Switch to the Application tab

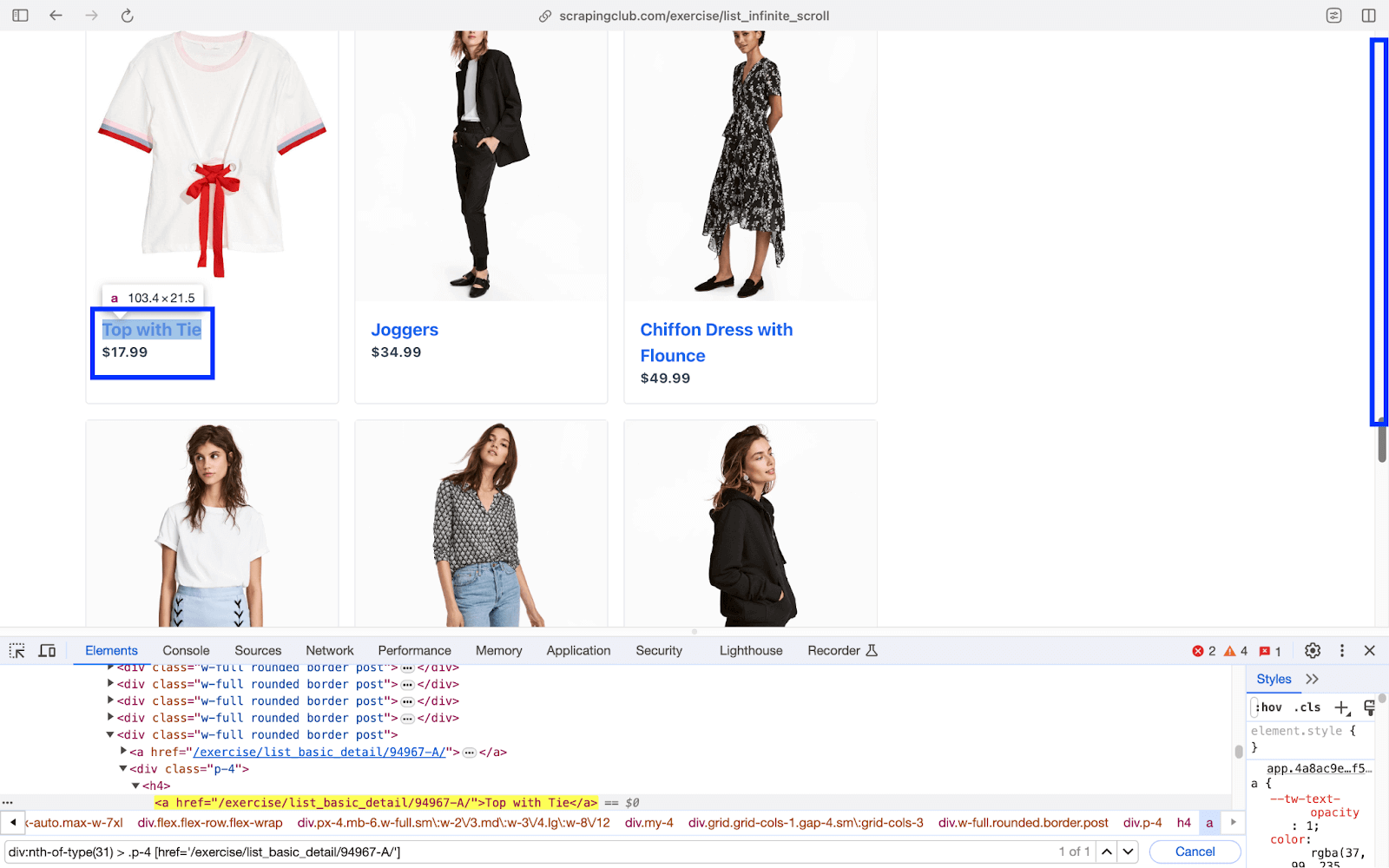pyautogui.click(x=578, y=650)
